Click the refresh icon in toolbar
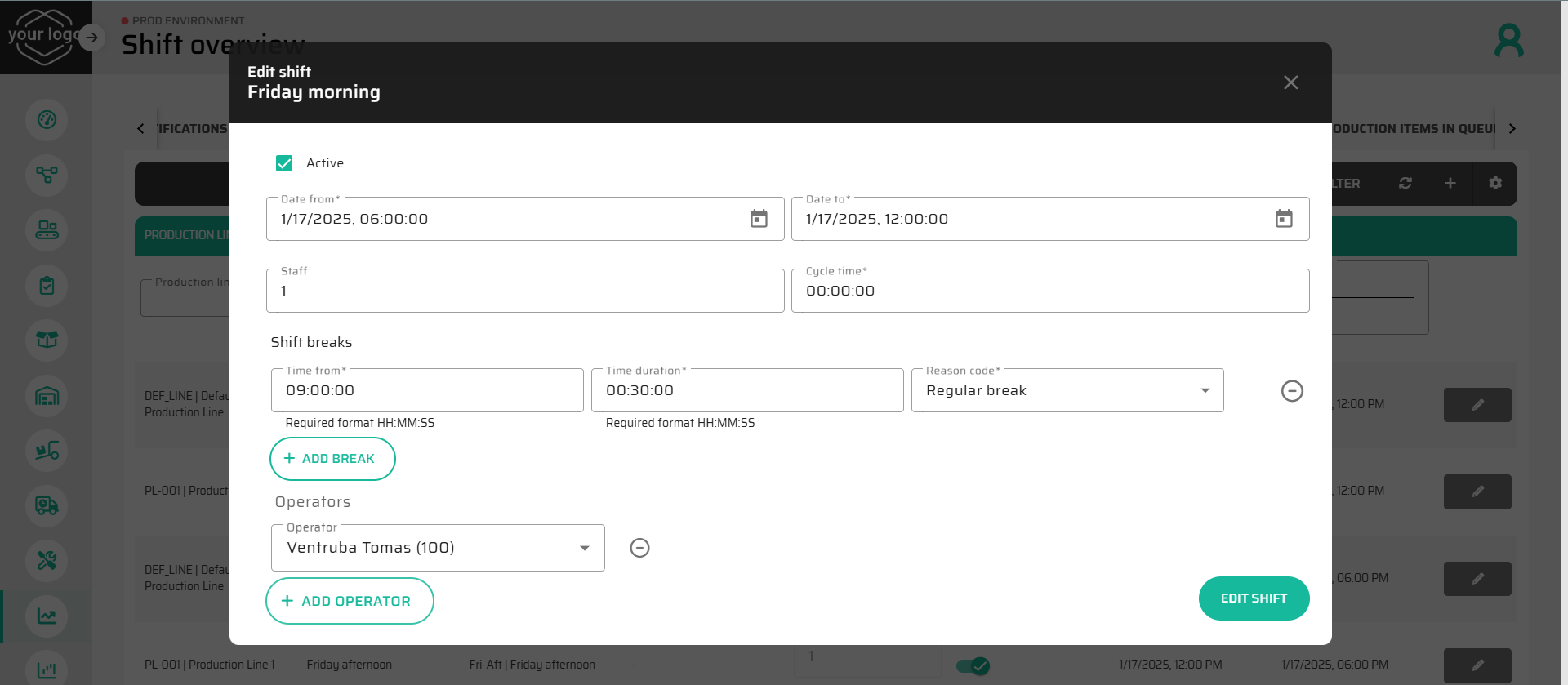Image resolution: width=1568 pixels, height=685 pixels. (x=1405, y=184)
